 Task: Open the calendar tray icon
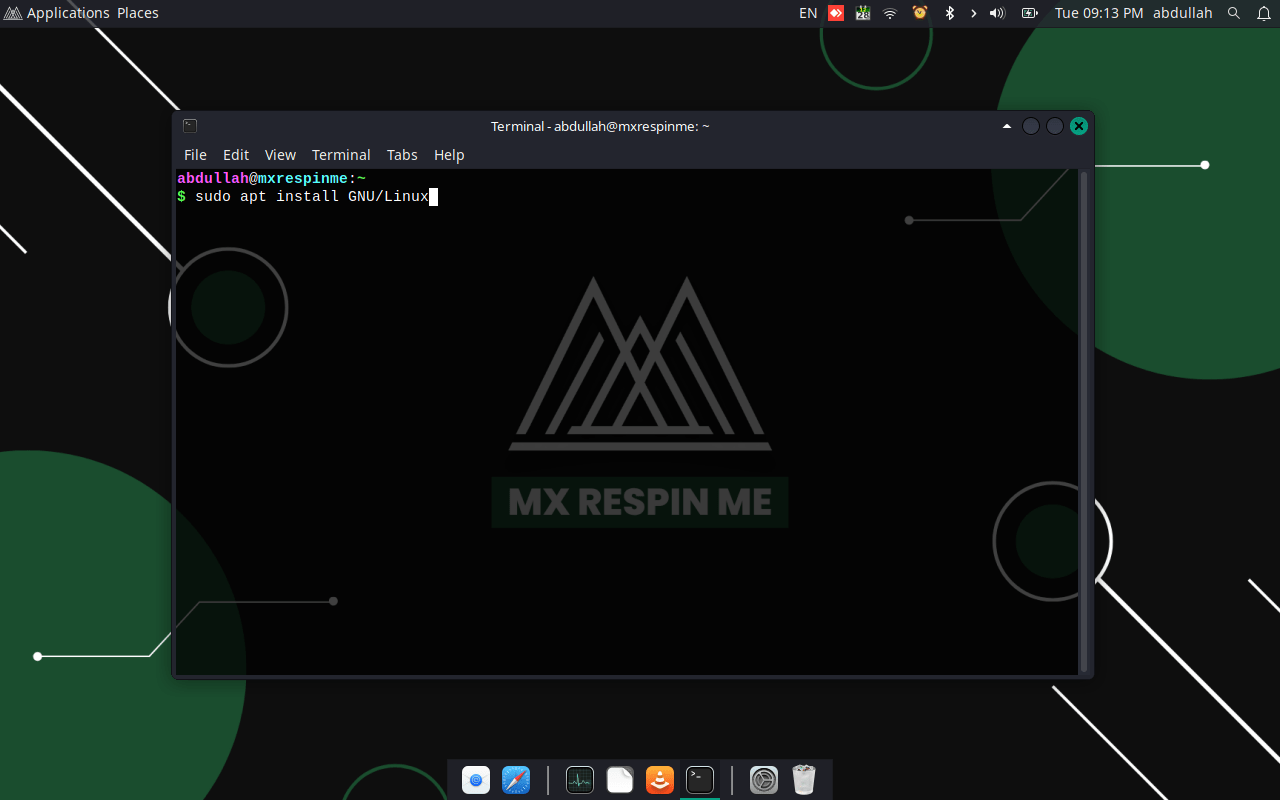[x=863, y=13]
